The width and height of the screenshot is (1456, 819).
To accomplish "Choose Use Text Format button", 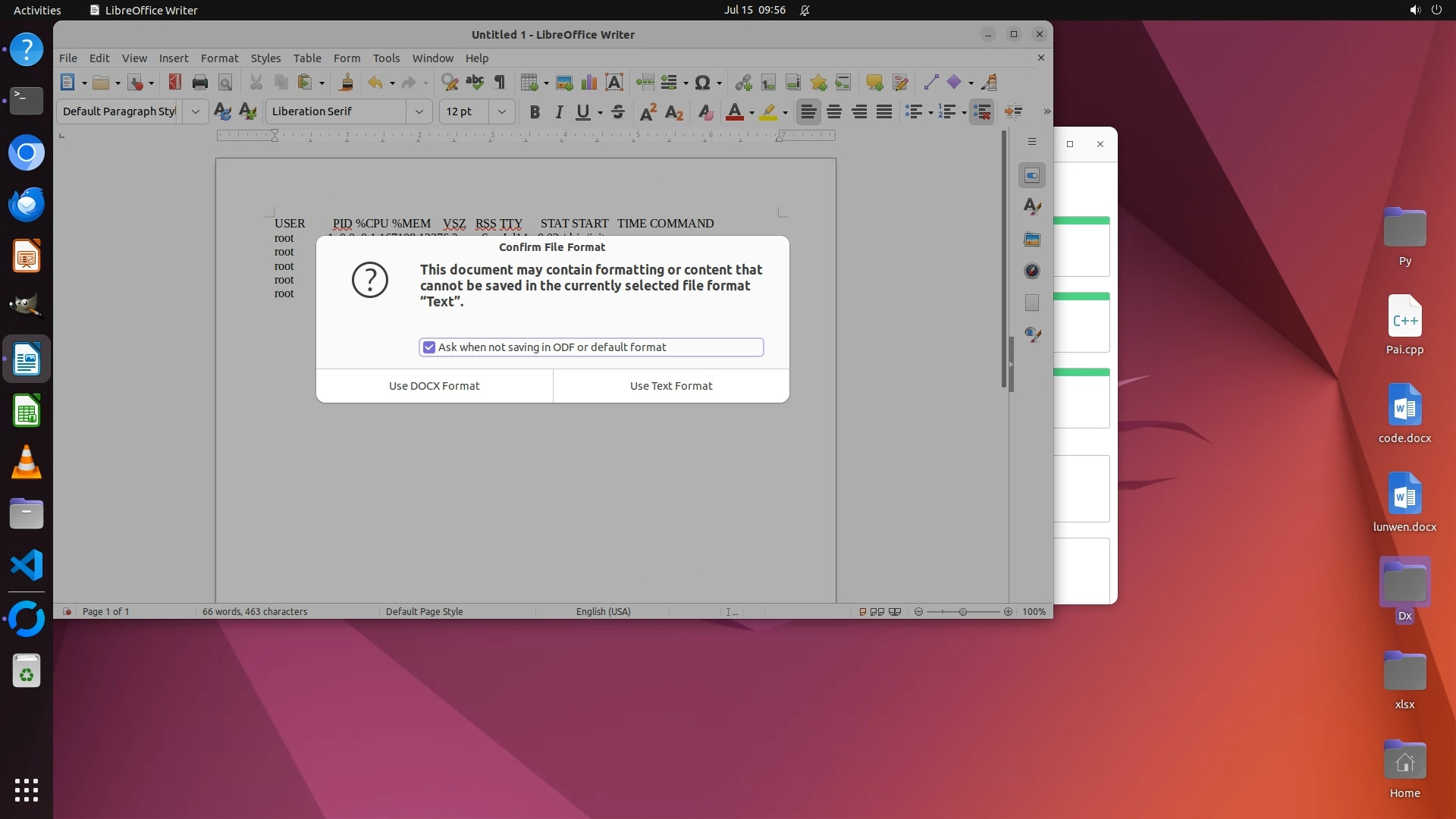I will (671, 386).
